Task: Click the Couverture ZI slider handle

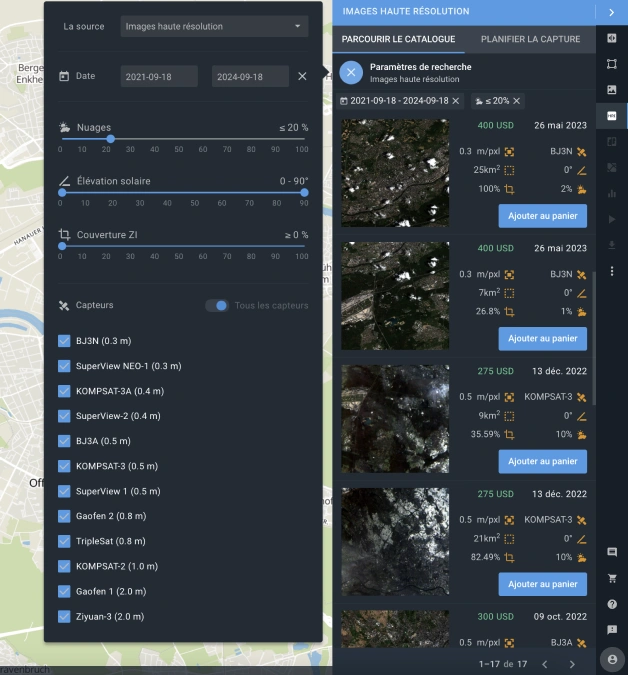Action: 62,246
